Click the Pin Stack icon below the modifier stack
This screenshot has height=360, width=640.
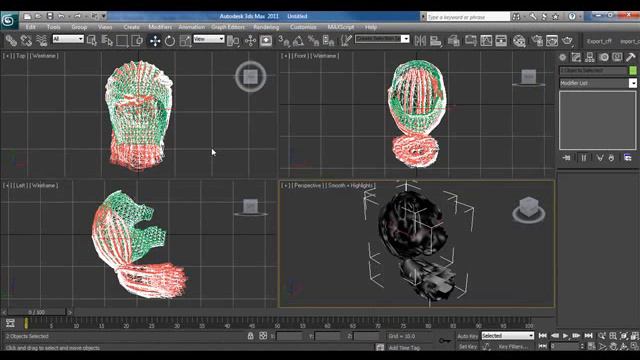[x=566, y=158]
